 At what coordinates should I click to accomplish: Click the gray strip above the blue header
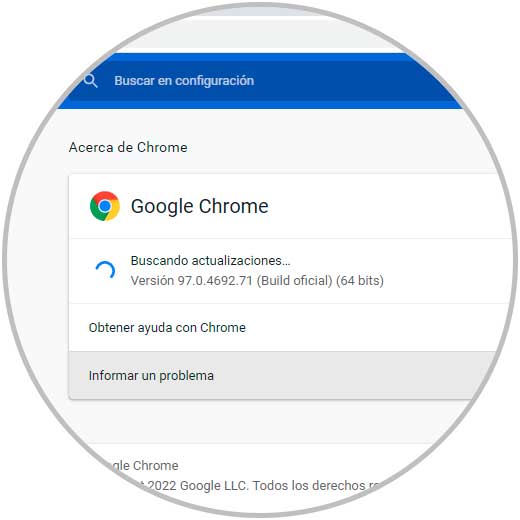[260, 33]
